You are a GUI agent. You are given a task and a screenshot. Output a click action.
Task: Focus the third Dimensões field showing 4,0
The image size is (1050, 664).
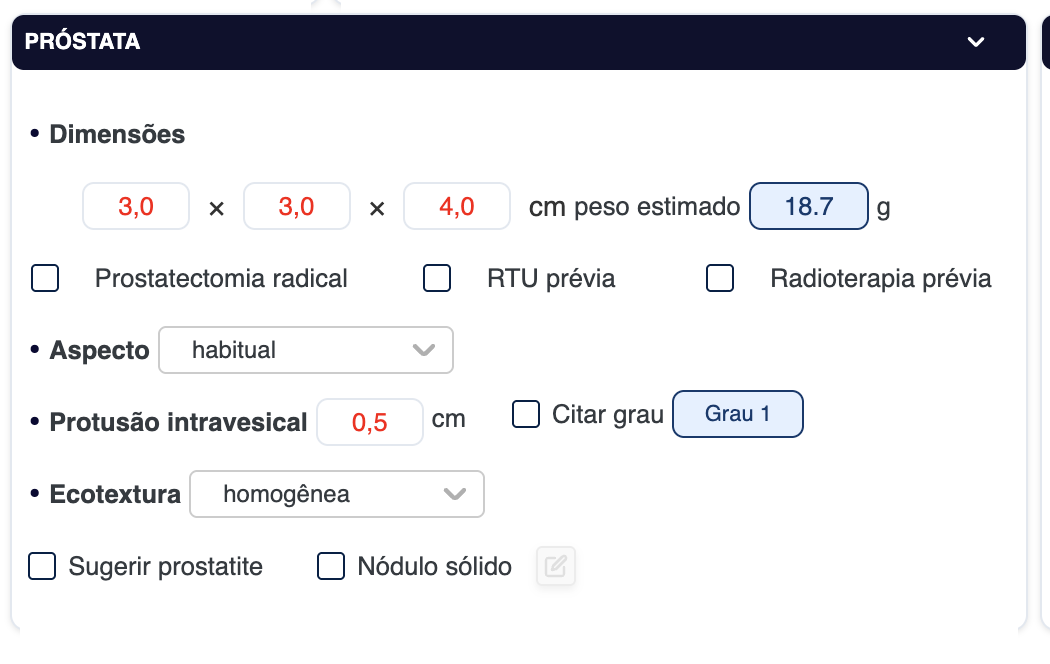point(457,207)
